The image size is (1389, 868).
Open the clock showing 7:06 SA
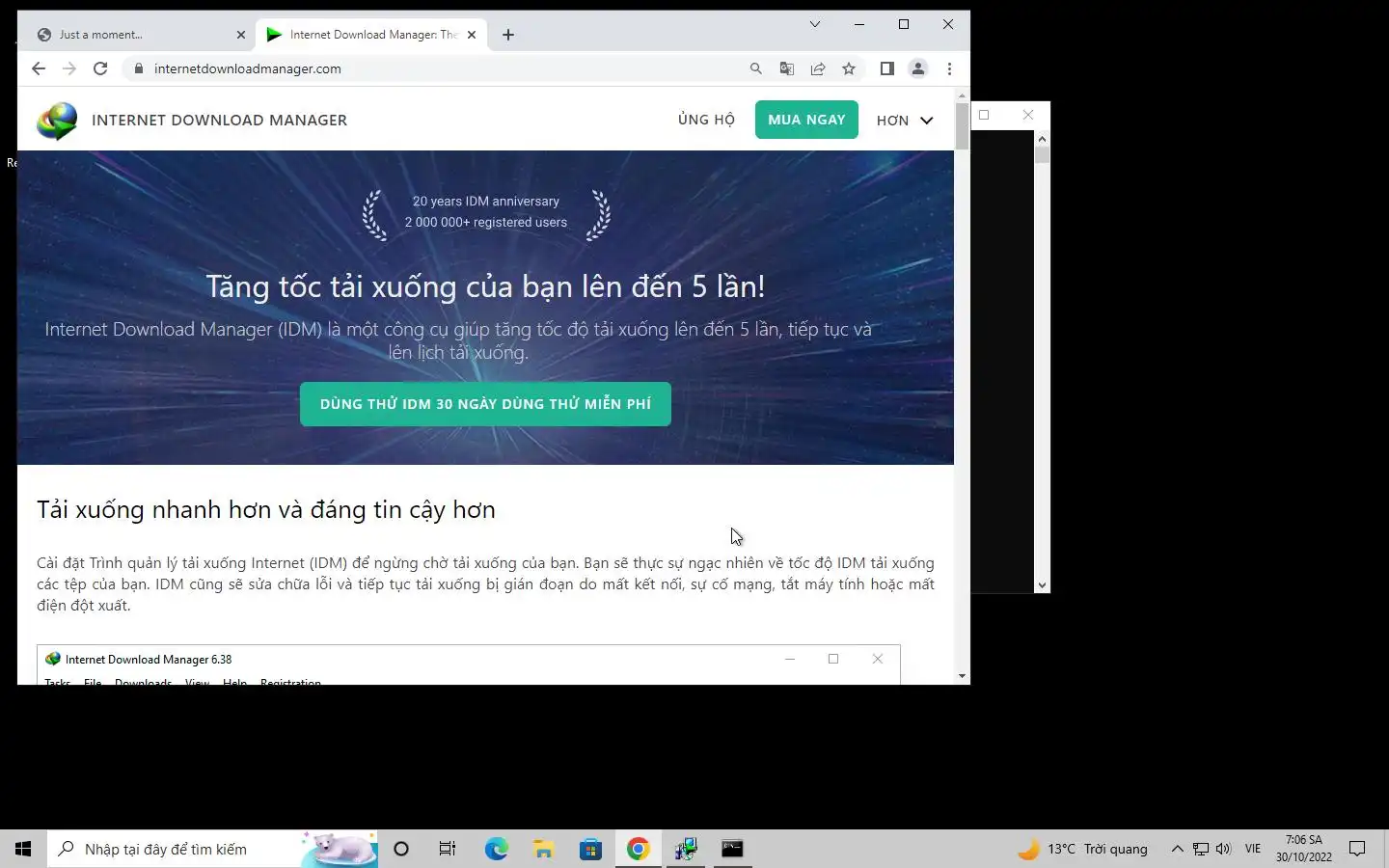point(1304,849)
